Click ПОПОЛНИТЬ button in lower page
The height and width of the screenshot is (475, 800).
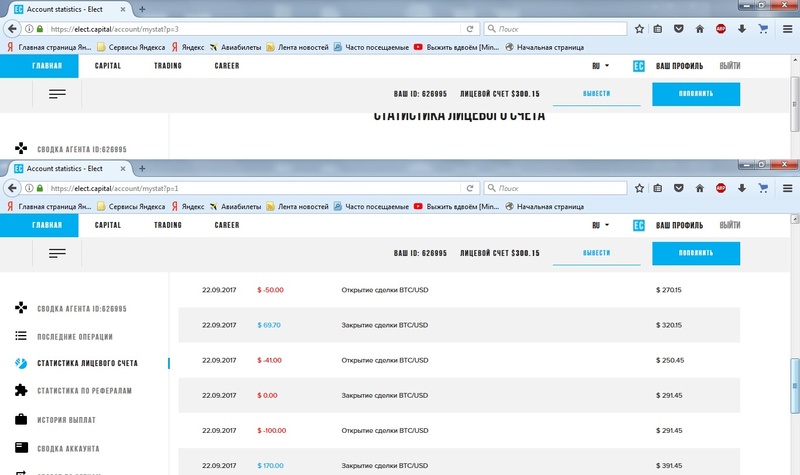click(696, 253)
